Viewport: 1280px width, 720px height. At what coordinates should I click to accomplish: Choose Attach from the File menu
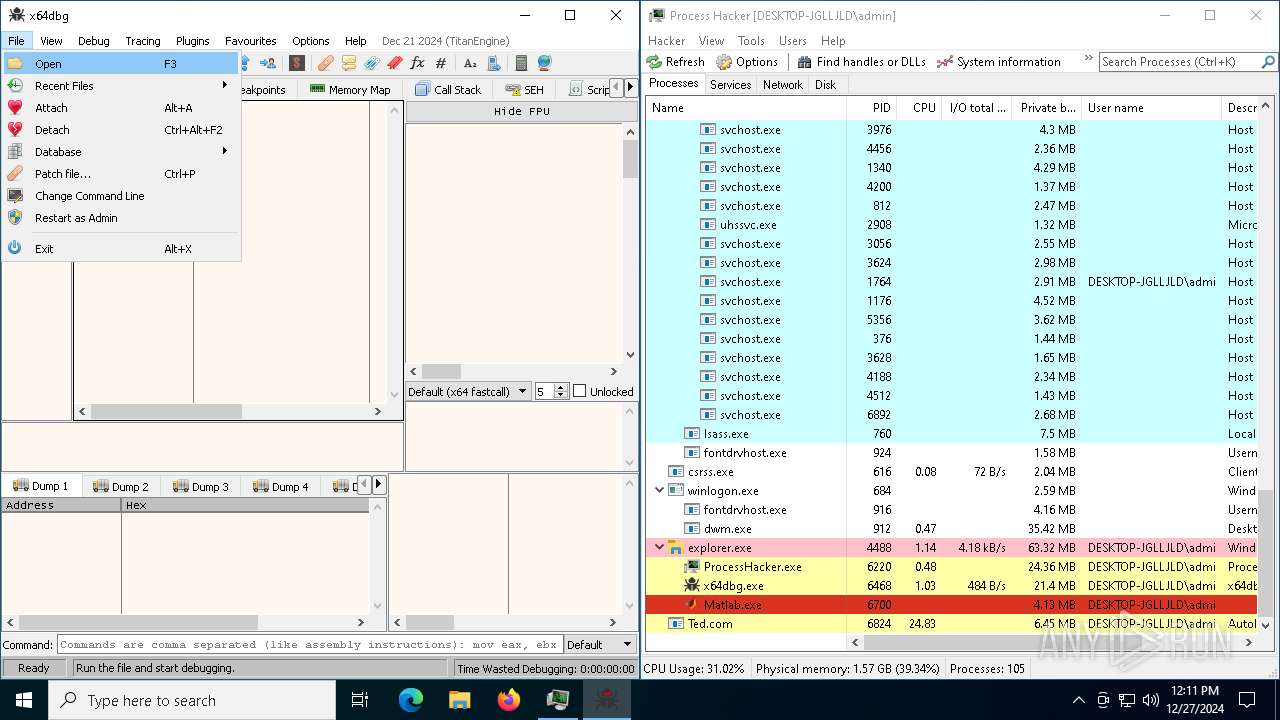tap(120, 108)
